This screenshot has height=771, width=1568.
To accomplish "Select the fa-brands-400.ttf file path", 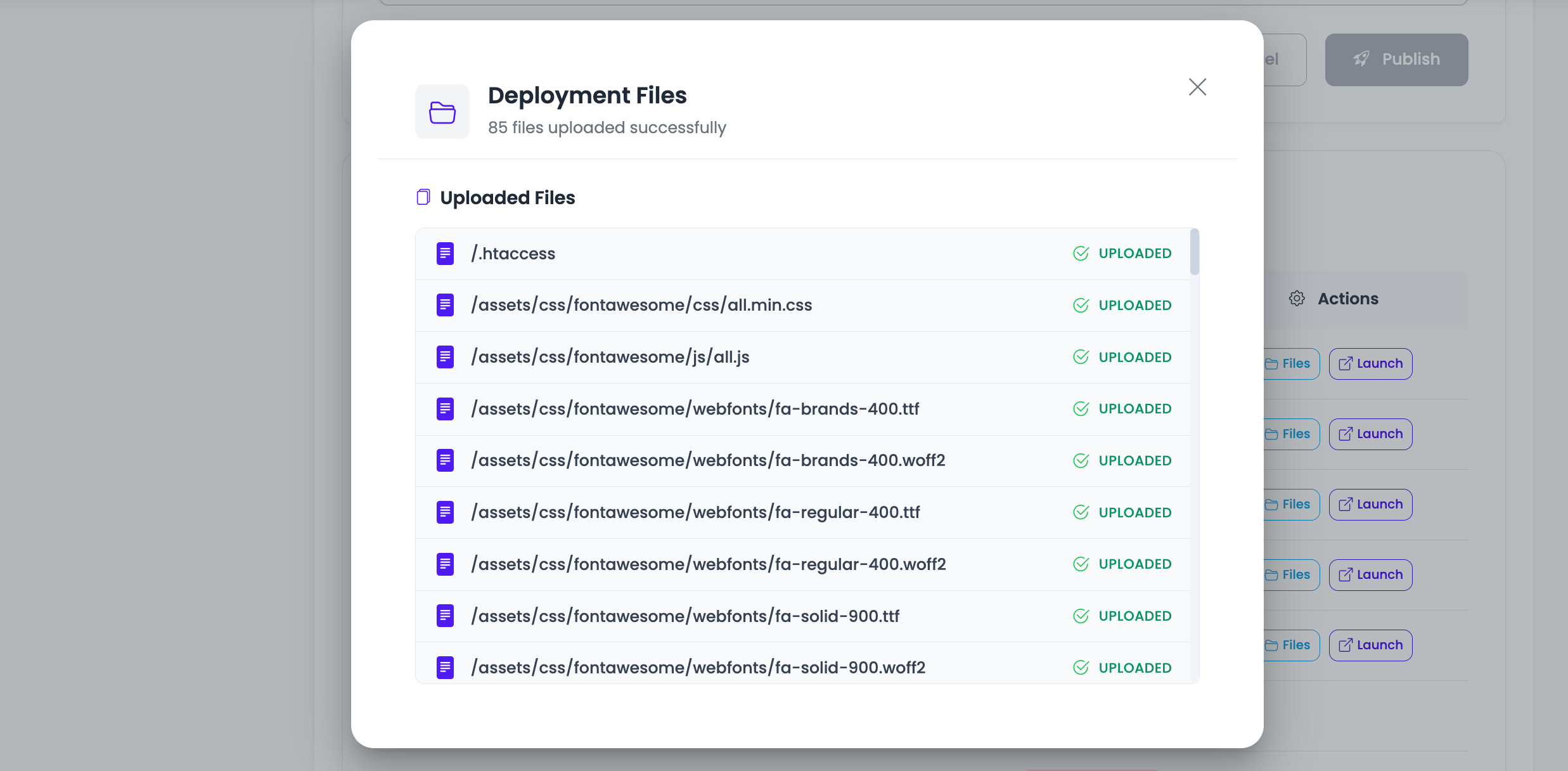I will [x=695, y=409].
